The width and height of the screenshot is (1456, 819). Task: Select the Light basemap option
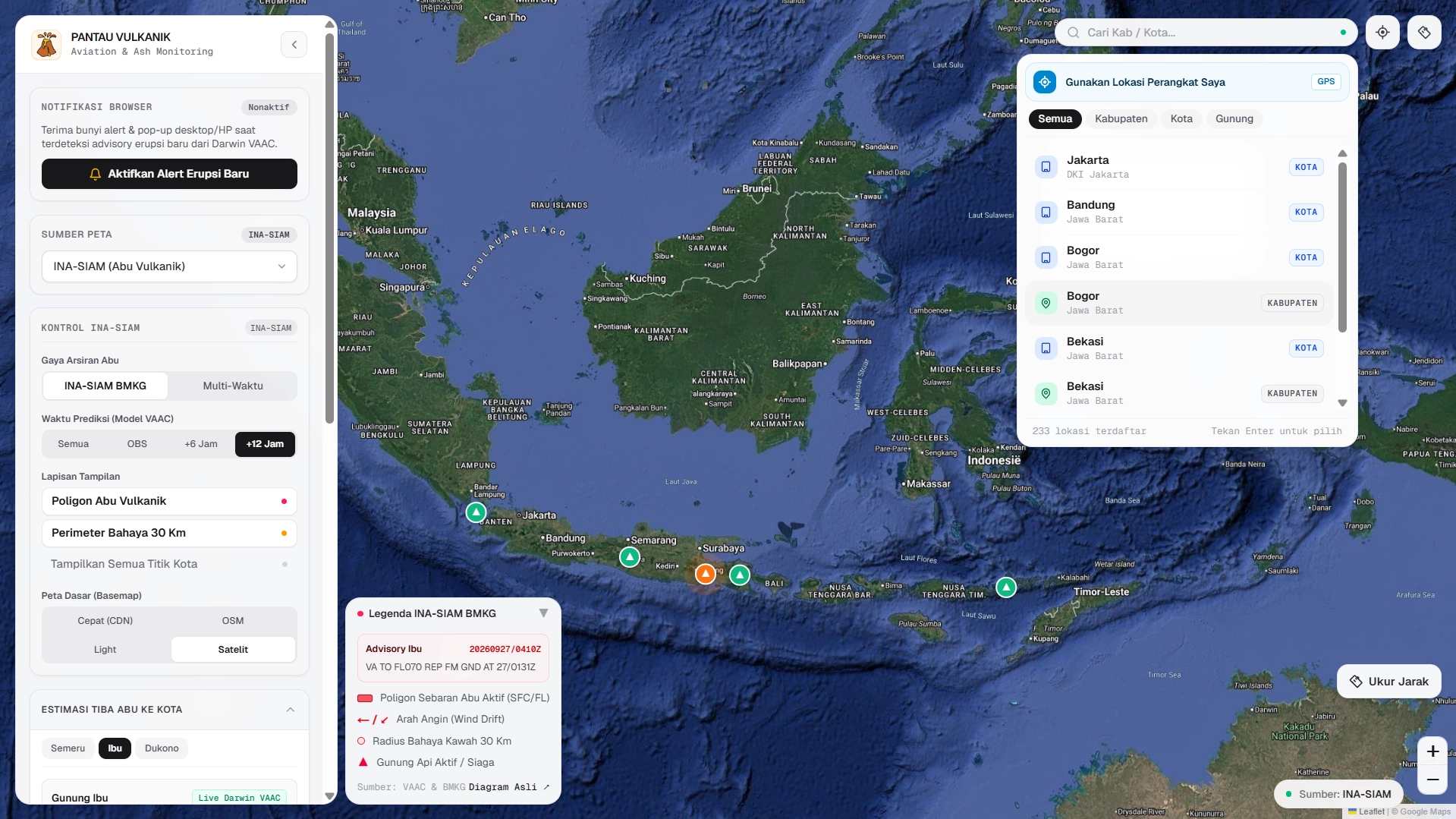click(105, 650)
